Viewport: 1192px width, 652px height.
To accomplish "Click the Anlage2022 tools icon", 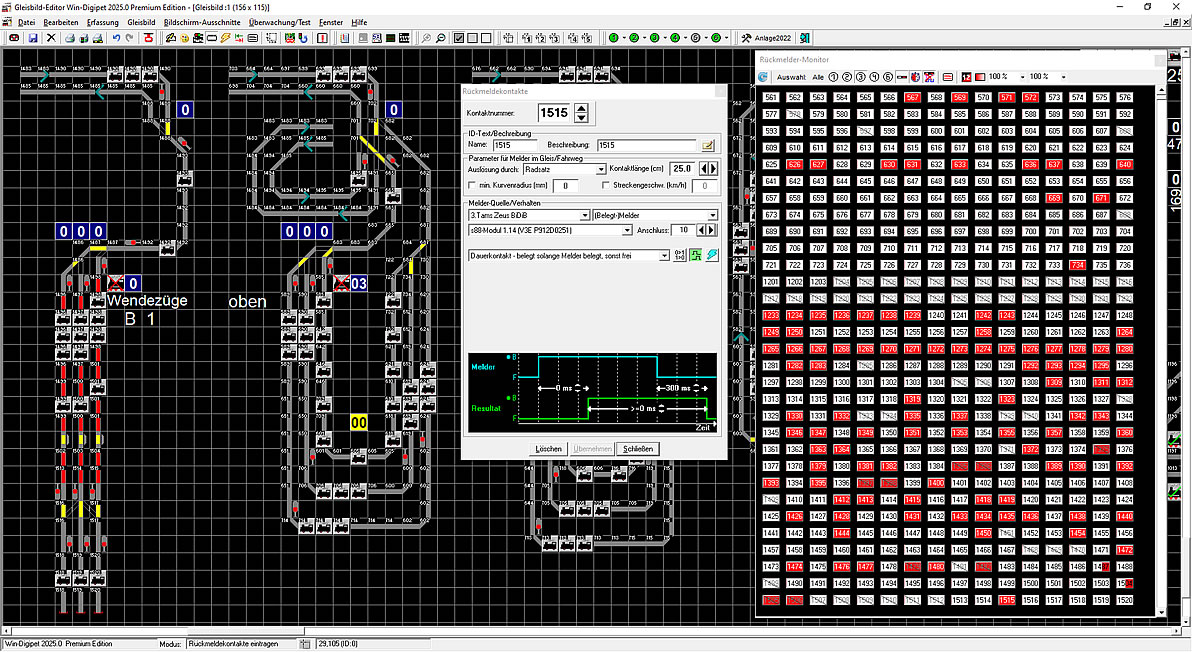I will tap(747, 38).
